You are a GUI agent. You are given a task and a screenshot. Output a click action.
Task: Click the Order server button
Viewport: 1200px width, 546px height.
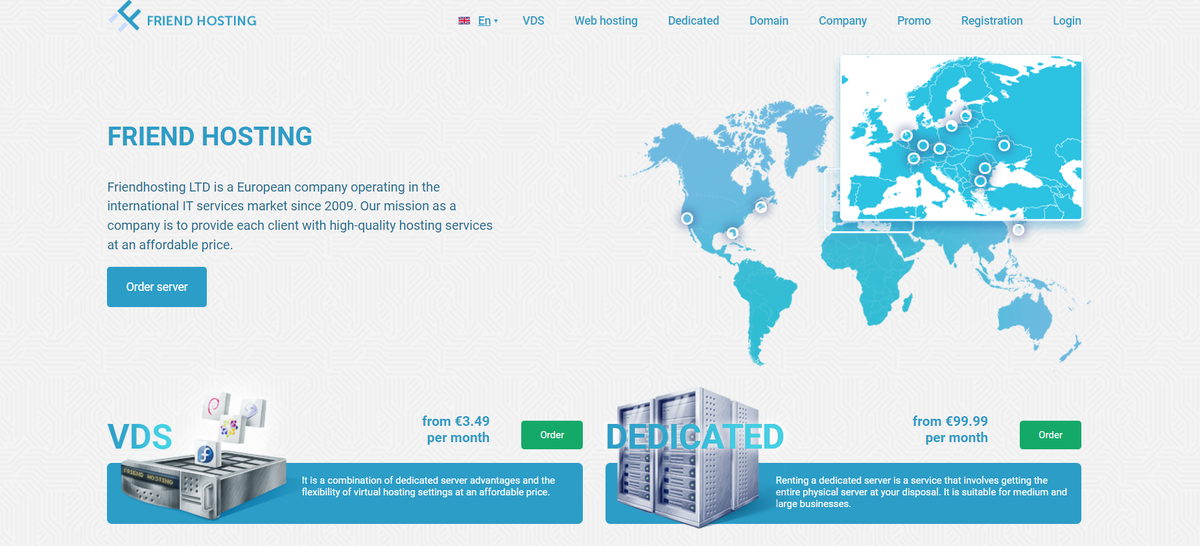(x=157, y=287)
